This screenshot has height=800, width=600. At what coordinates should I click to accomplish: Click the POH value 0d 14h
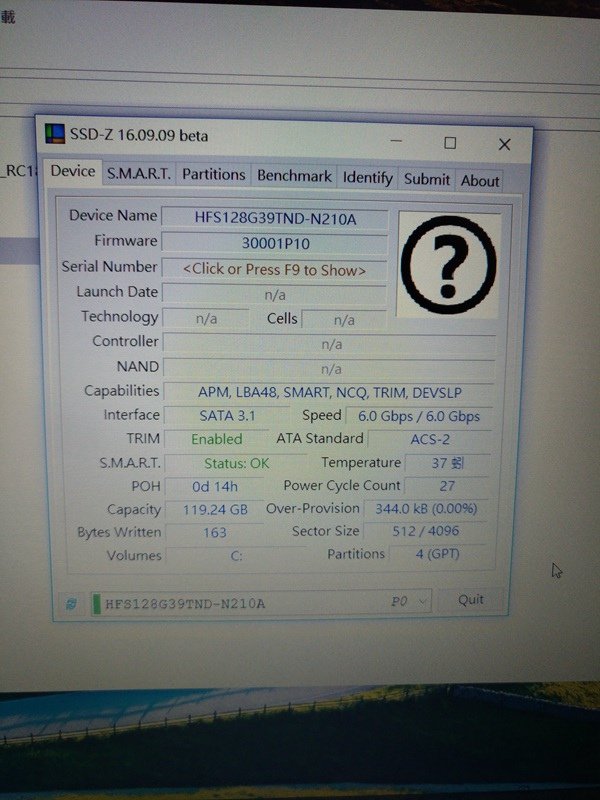[x=215, y=487]
